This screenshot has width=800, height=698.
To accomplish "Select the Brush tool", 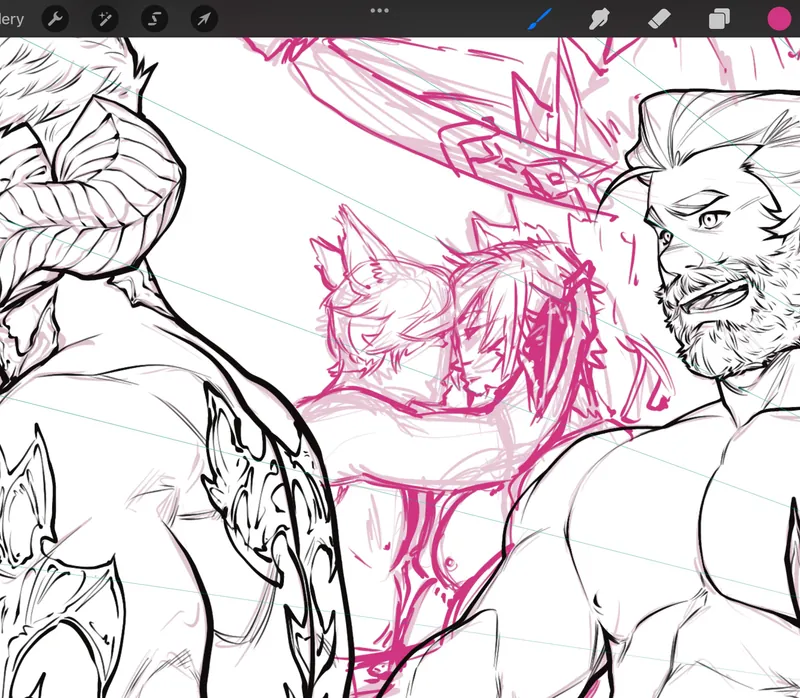I will 539,19.
